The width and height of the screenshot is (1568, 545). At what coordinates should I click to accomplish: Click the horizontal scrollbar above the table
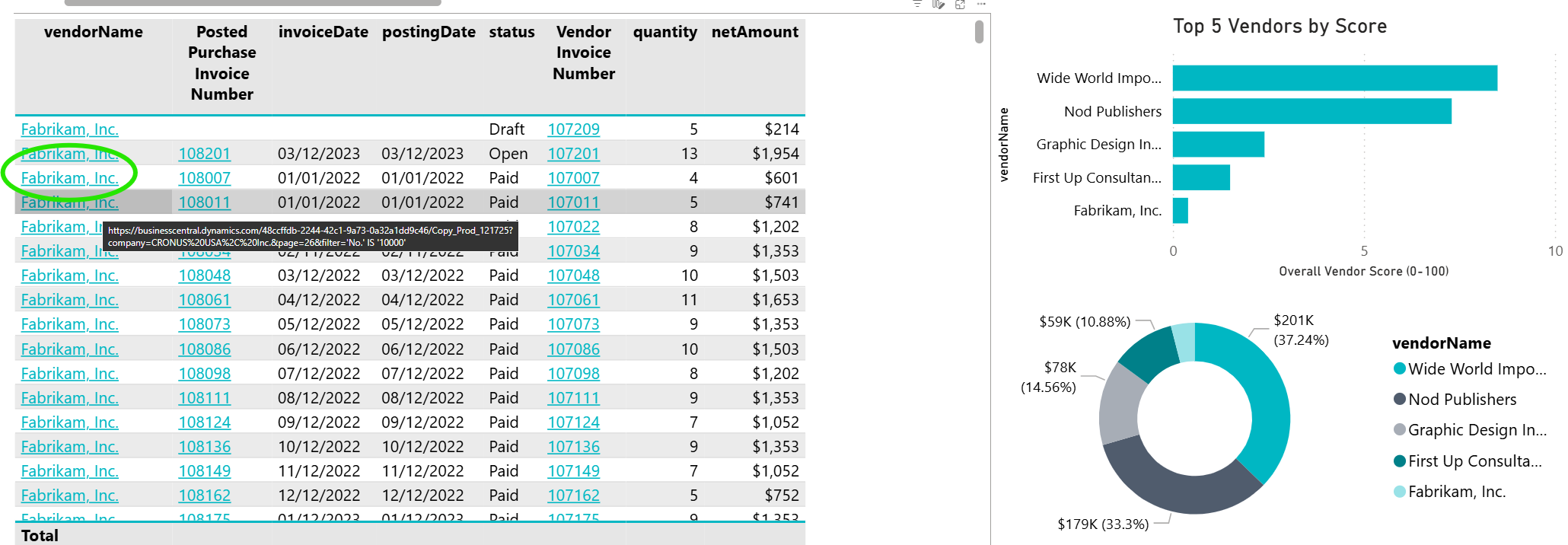coord(253,2)
